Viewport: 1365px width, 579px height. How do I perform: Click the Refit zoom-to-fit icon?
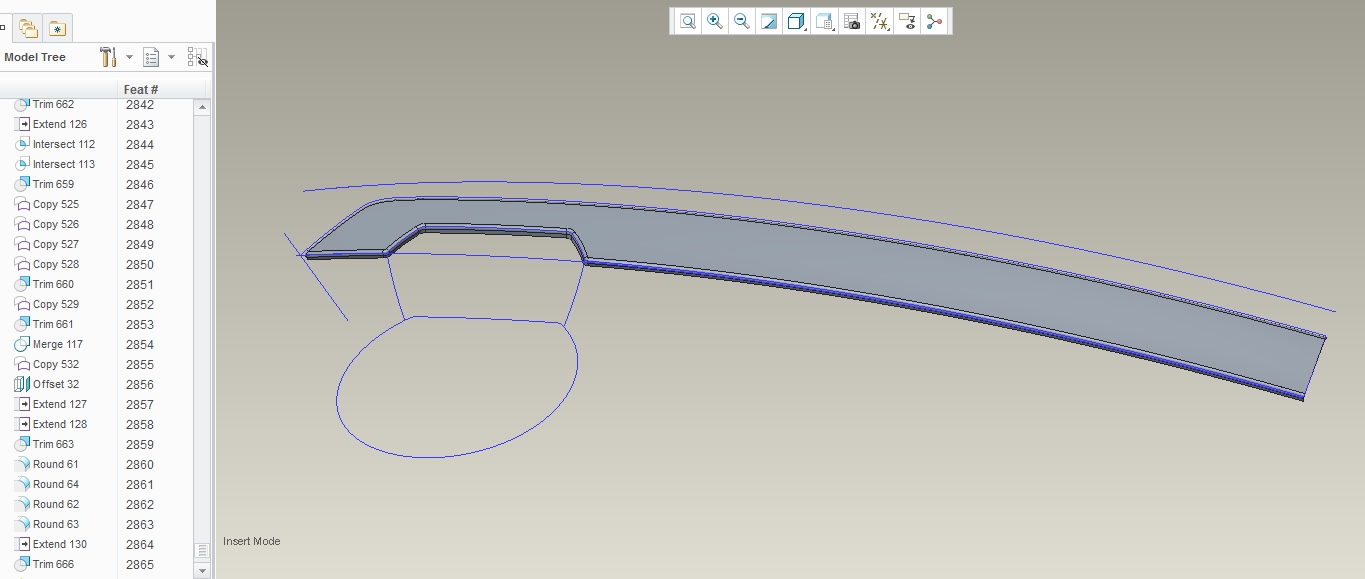688,21
